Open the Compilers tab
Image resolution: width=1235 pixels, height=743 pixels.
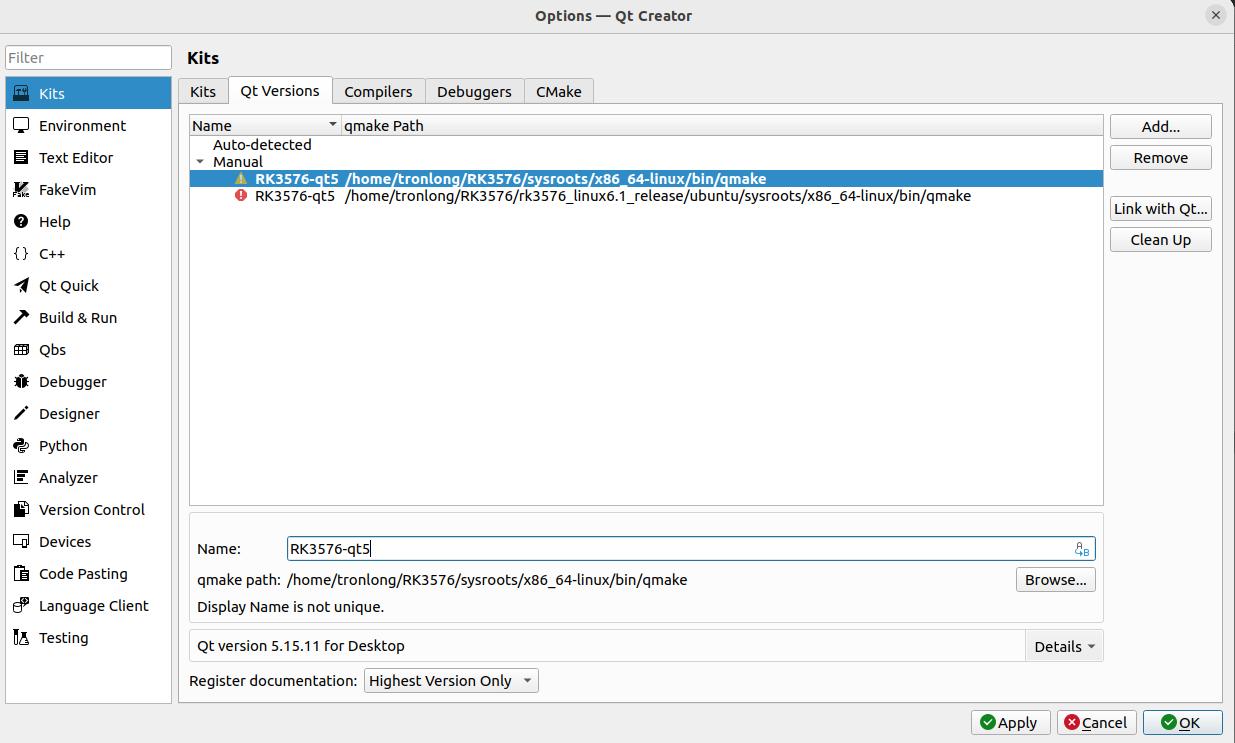[378, 92]
